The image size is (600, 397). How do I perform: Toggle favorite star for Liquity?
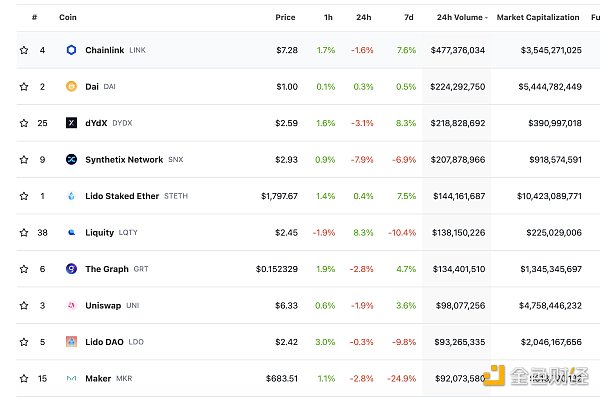[24, 232]
